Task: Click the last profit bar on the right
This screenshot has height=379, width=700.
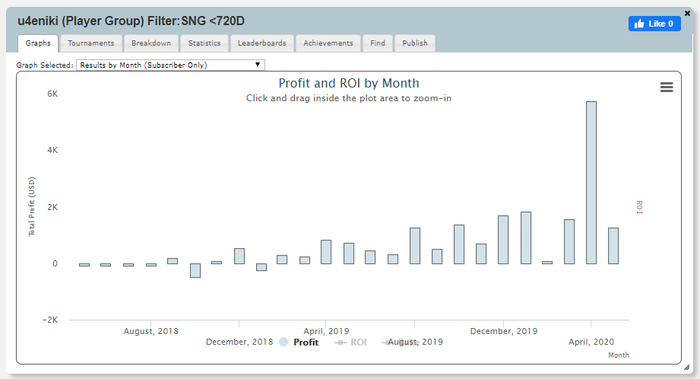Action: [x=613, y=246]
